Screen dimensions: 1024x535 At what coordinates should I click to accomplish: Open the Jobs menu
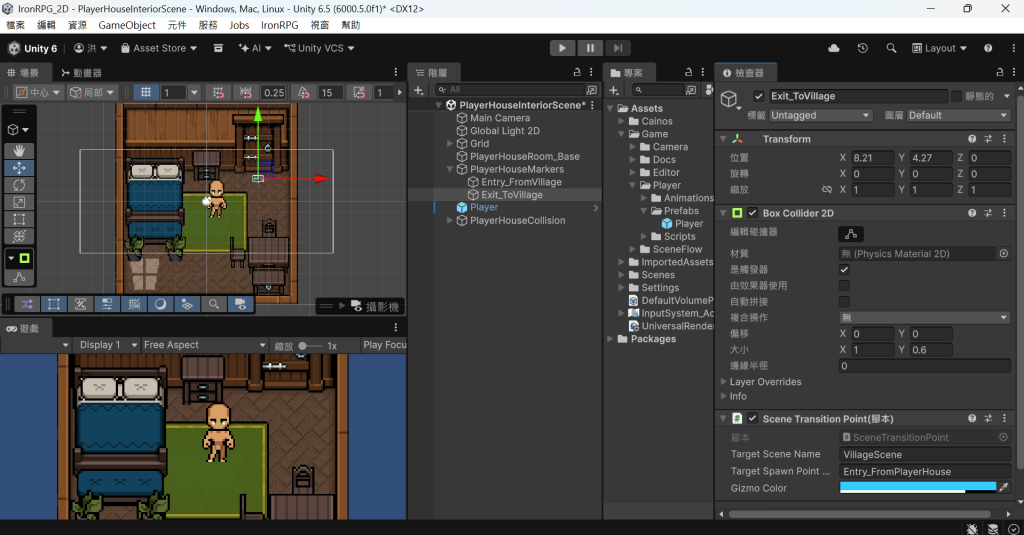coord(239,25)
